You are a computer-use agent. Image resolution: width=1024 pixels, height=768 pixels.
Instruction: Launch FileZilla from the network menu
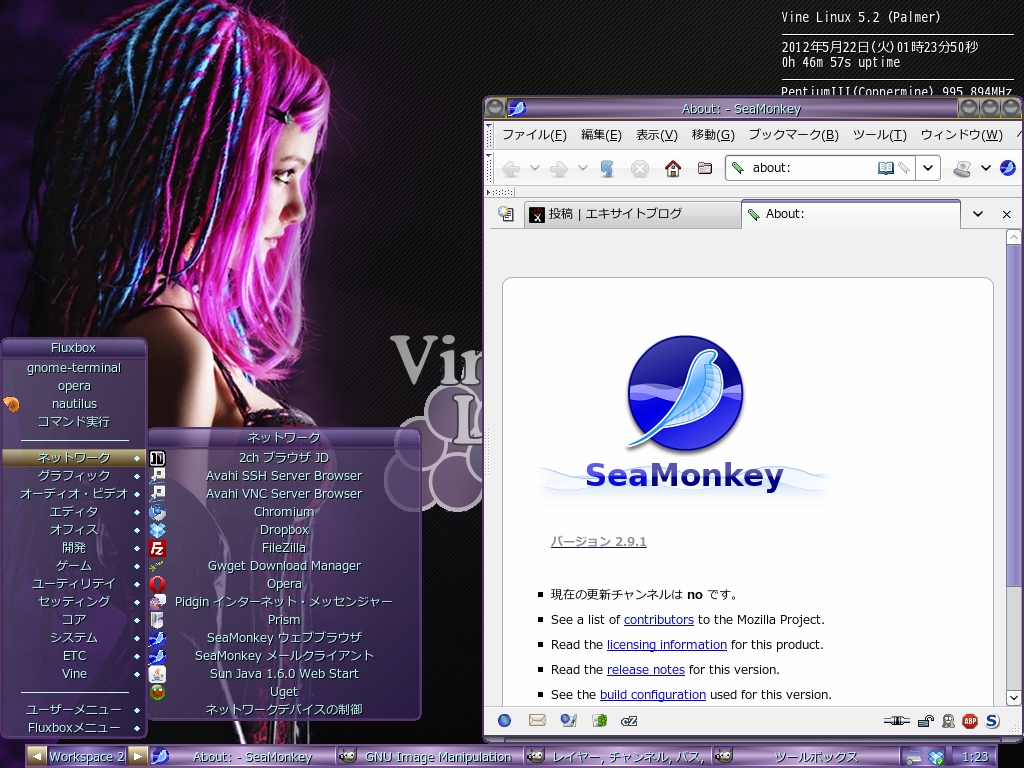click(284, 548)
